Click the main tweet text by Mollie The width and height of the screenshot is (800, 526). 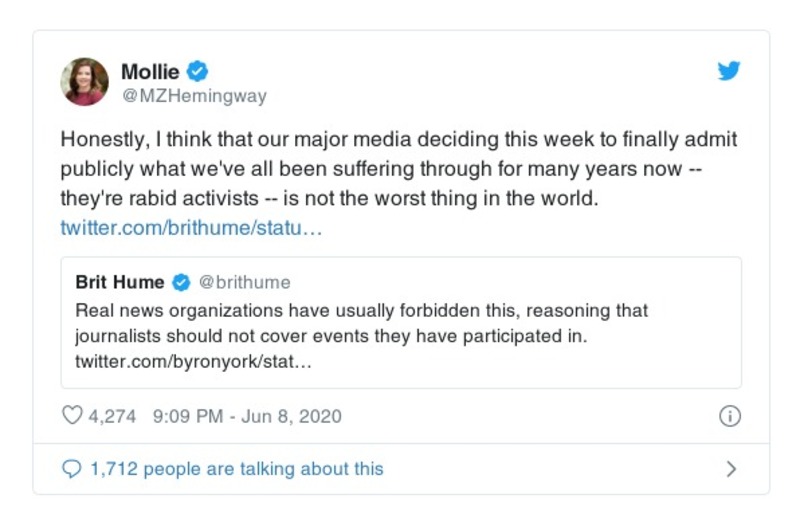pyautogui.click(x=398, y=169)
